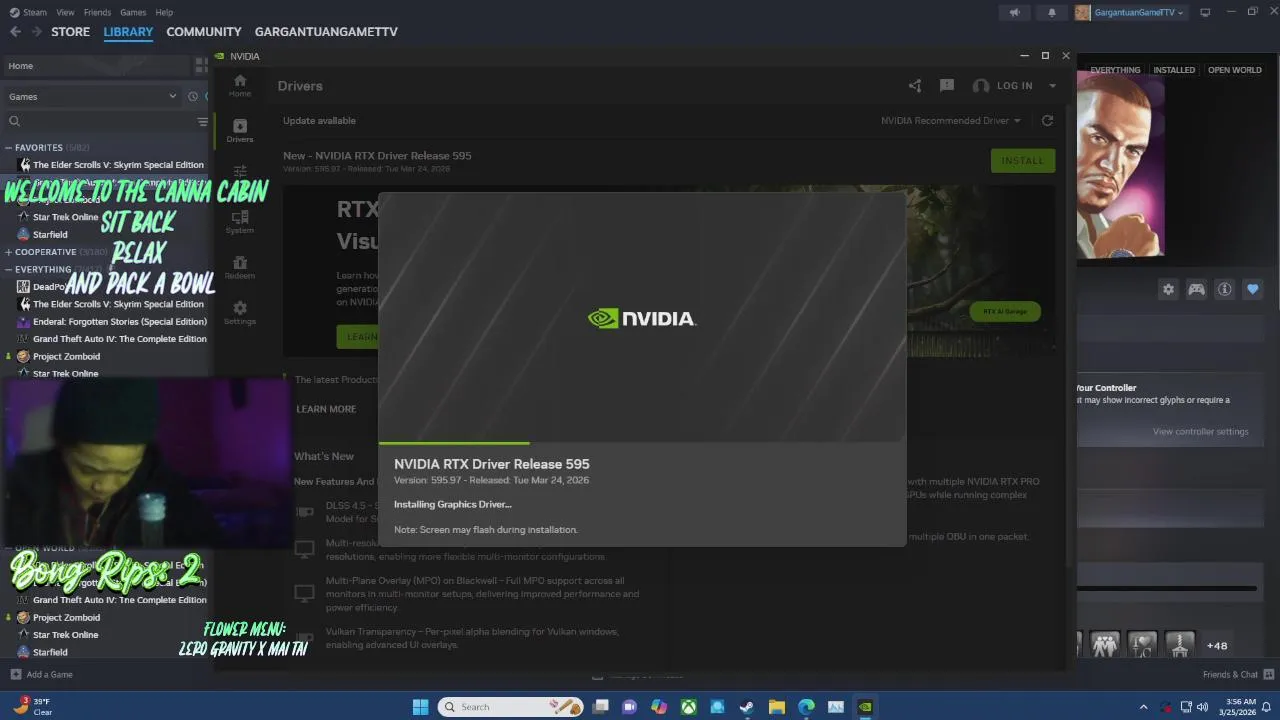Screen dimensions: 1280x720
Task: Show game info icon in Steam
Action: pyautogui.click(x=1224, y=289)
